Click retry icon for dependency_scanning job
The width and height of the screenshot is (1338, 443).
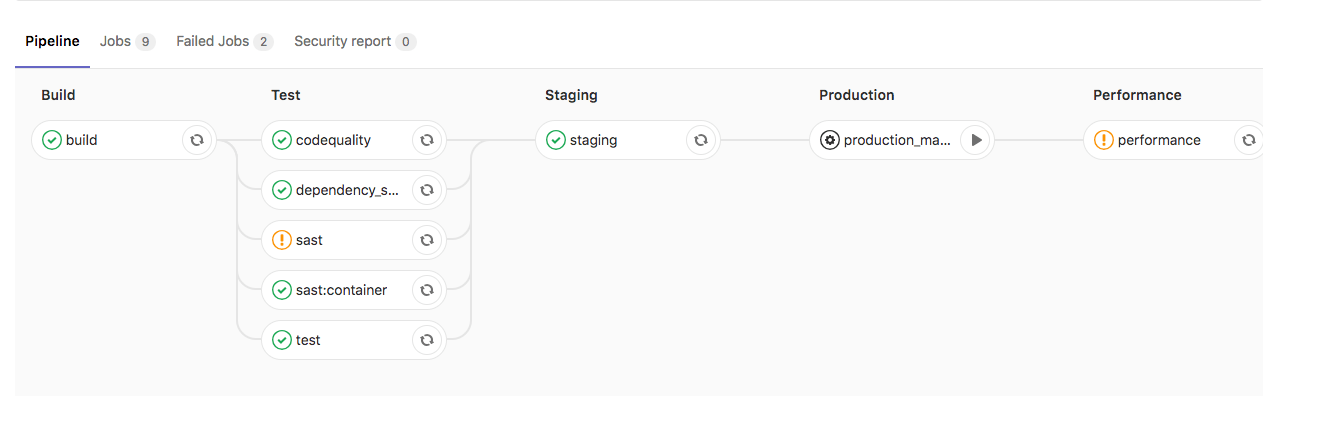pos(427,190)
